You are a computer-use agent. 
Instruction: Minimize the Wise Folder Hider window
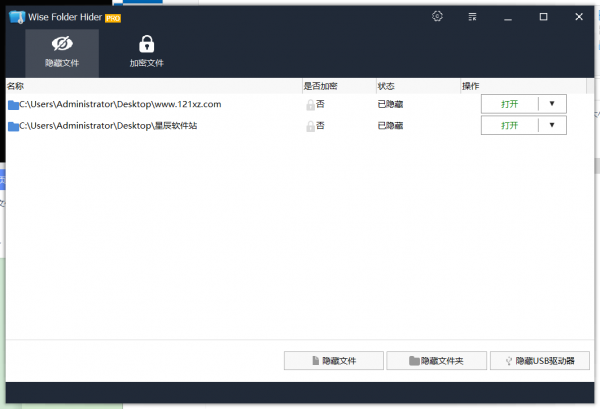tap(508, 17)
